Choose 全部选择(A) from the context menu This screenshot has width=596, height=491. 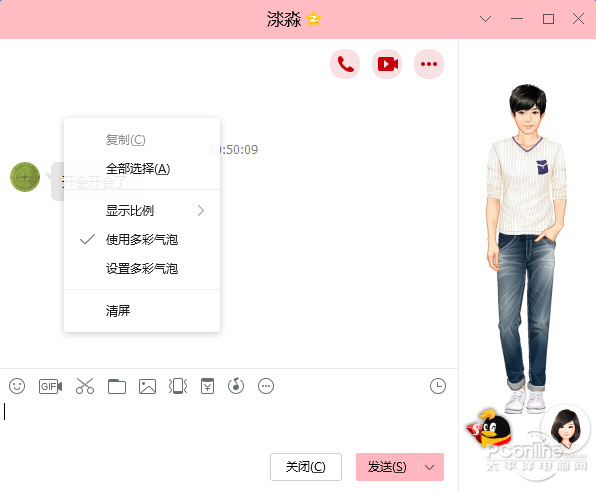pyautogui.click(x=142, y=169)
